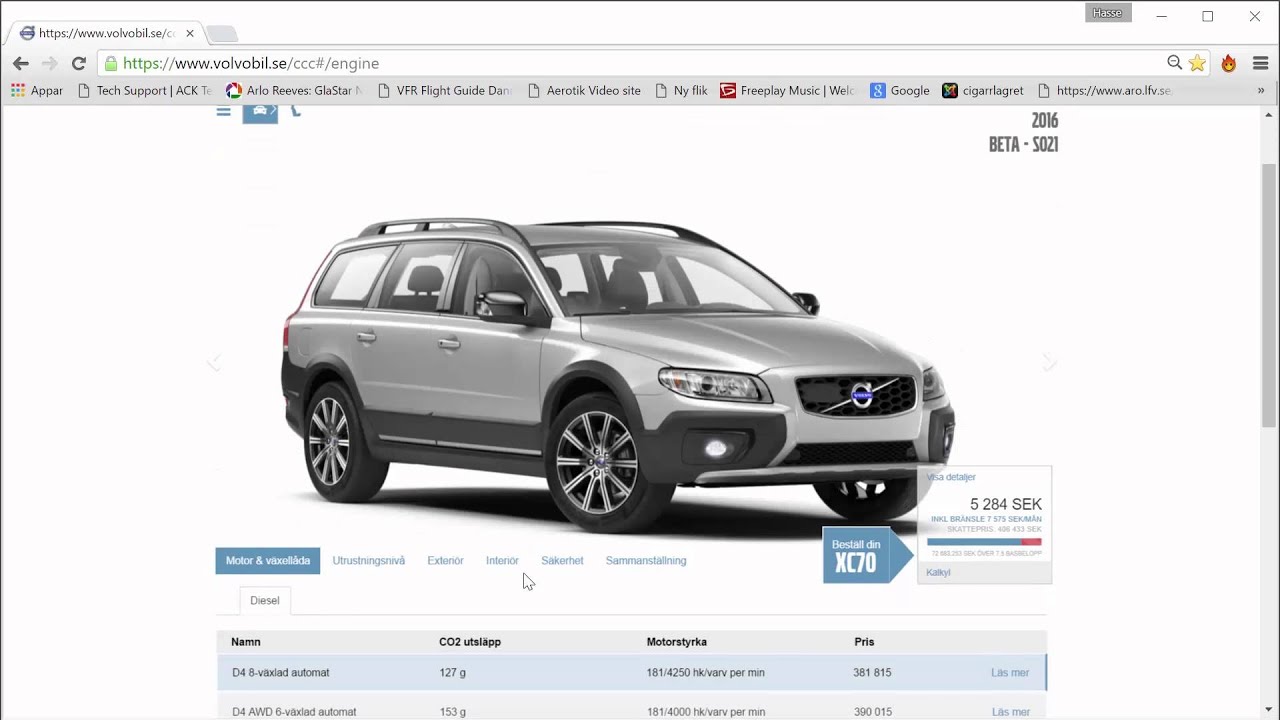
Task: Switch to the Utrustningsnivå tab
Action: click(369, 561)
